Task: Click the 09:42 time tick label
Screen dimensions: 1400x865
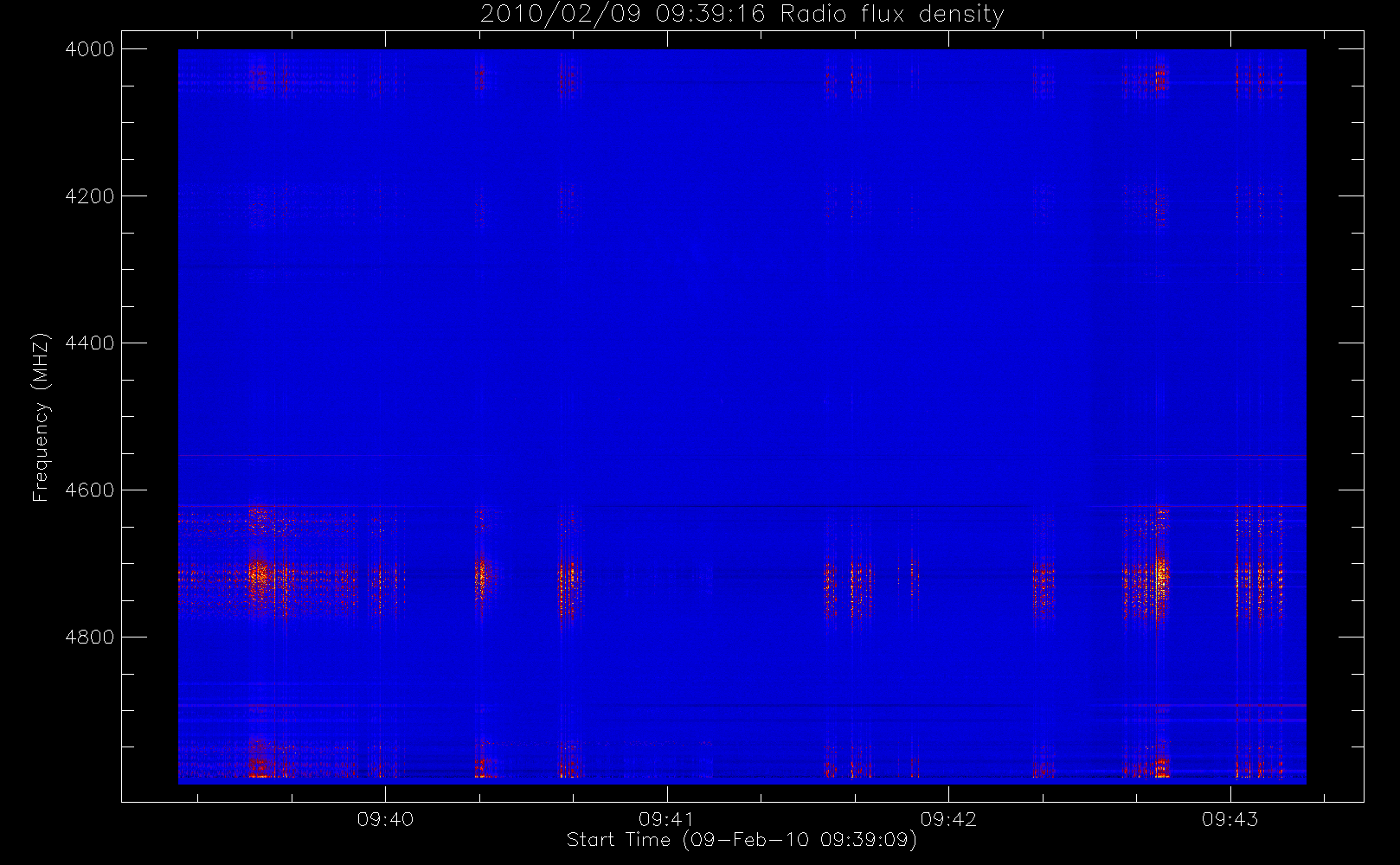Action: (948, 819)
